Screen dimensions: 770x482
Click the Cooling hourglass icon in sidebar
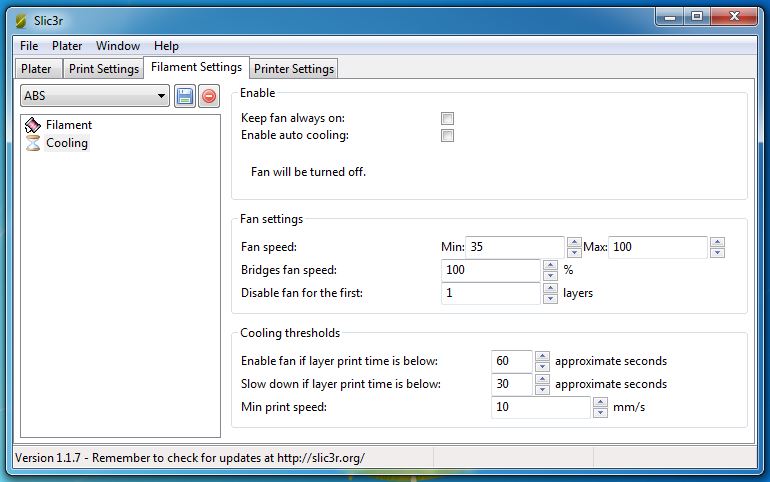(x=33, y=143)
